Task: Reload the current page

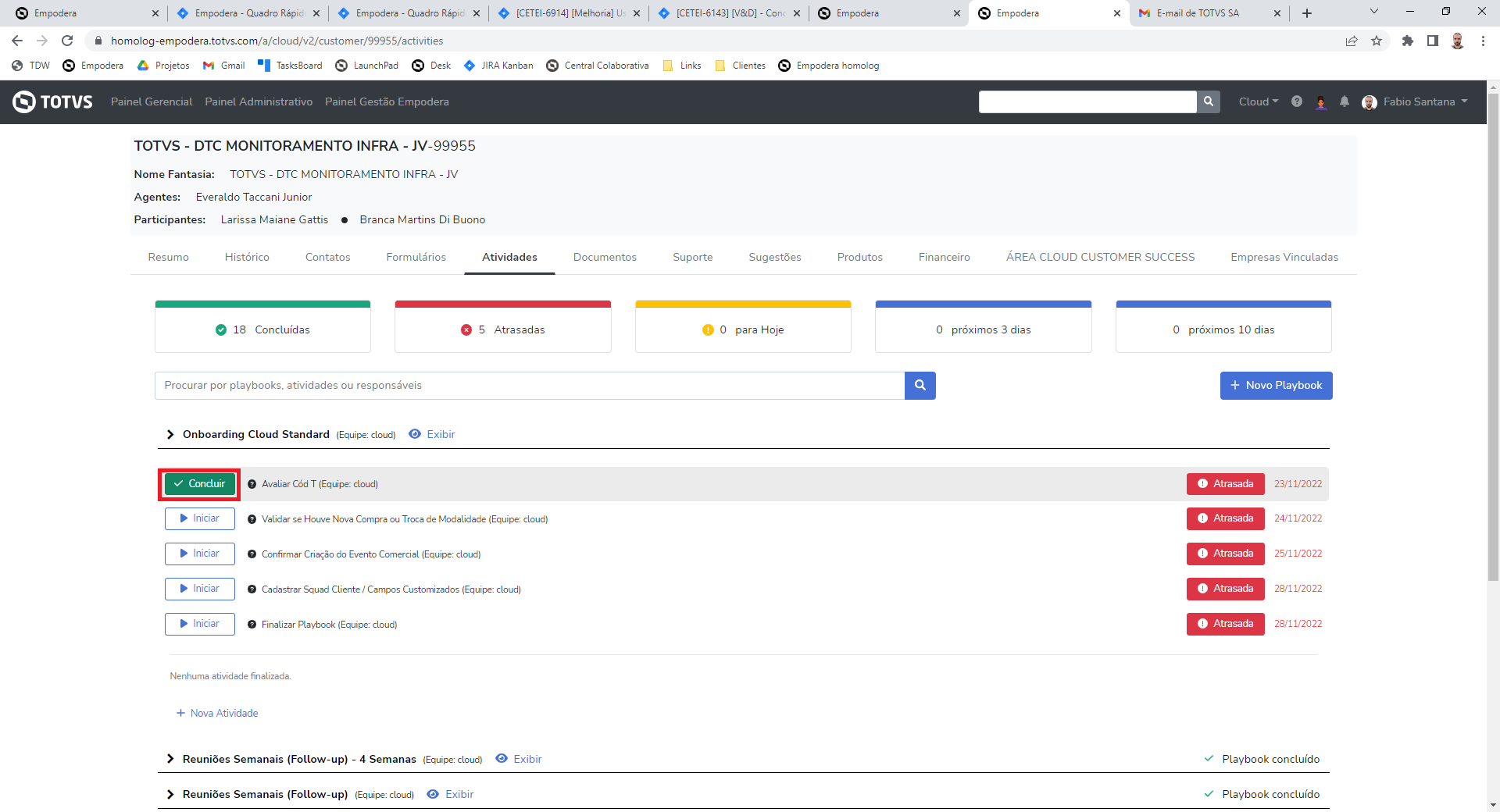Action: (67, 41)
